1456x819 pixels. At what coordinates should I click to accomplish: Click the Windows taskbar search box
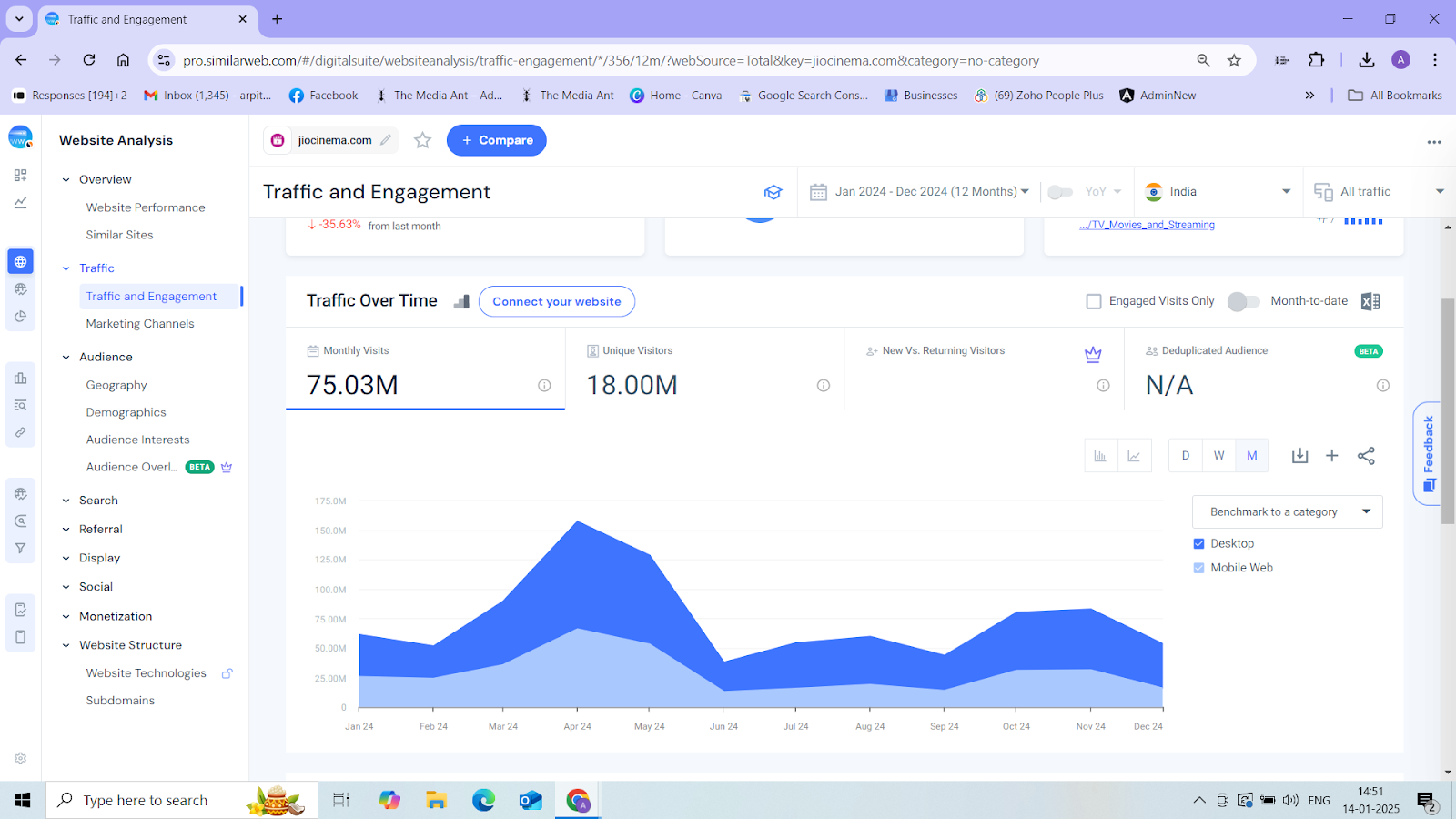(x=181, y=800)
